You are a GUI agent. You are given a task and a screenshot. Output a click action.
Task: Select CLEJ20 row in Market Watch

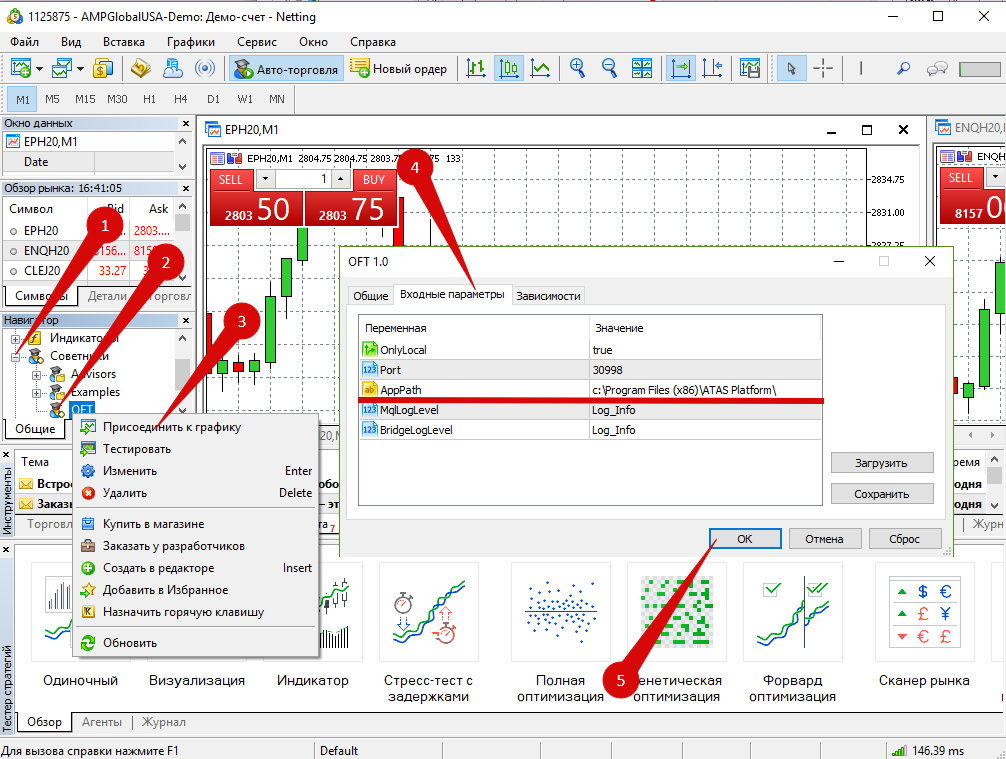pyautogui.click(x=89, y=271)
